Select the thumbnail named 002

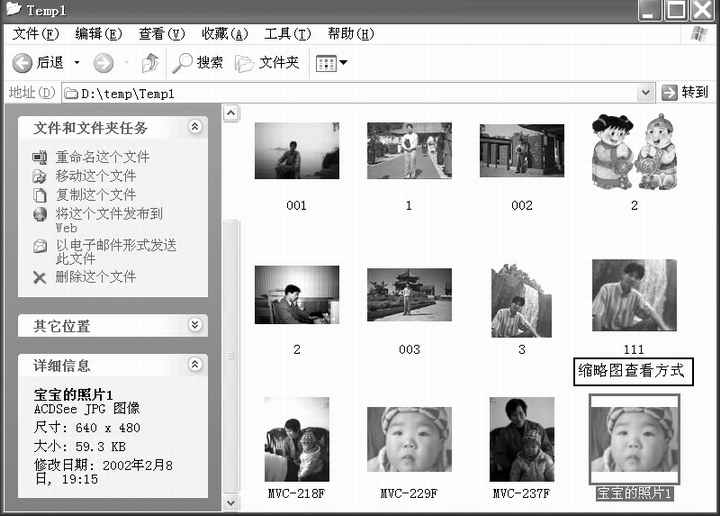click(522, 151)
